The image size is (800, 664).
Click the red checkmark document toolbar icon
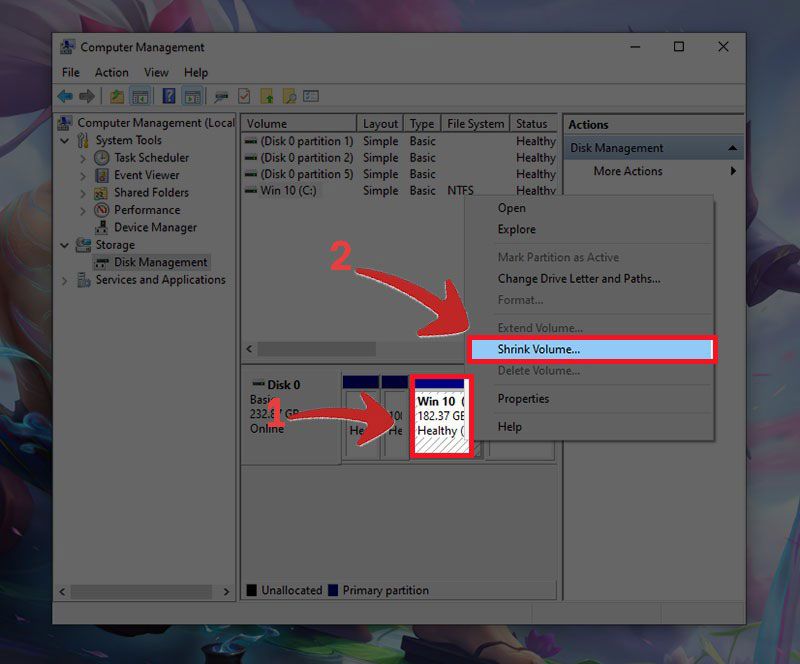[x=244, y=96]
